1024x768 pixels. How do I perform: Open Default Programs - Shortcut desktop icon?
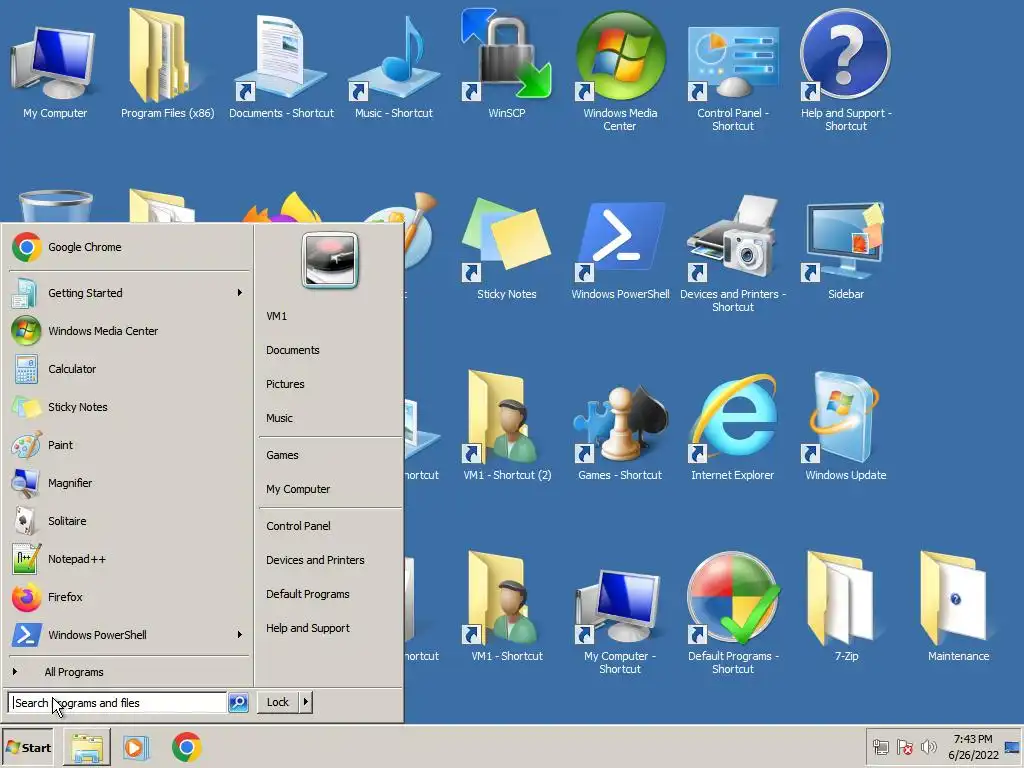pyautogui.click(x=733, y=614)
